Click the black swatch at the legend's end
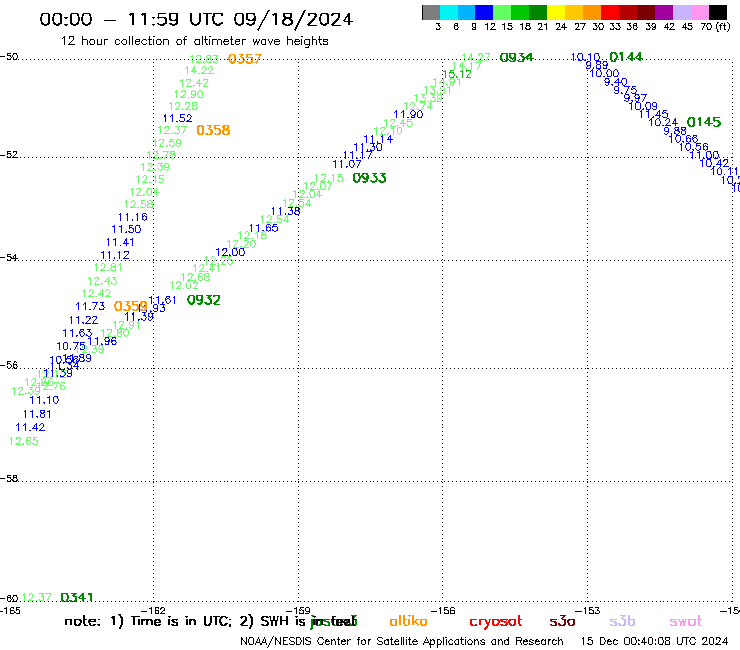Viewport: 740px width, 650px height. pyautogui.click(x=718, y=12)
